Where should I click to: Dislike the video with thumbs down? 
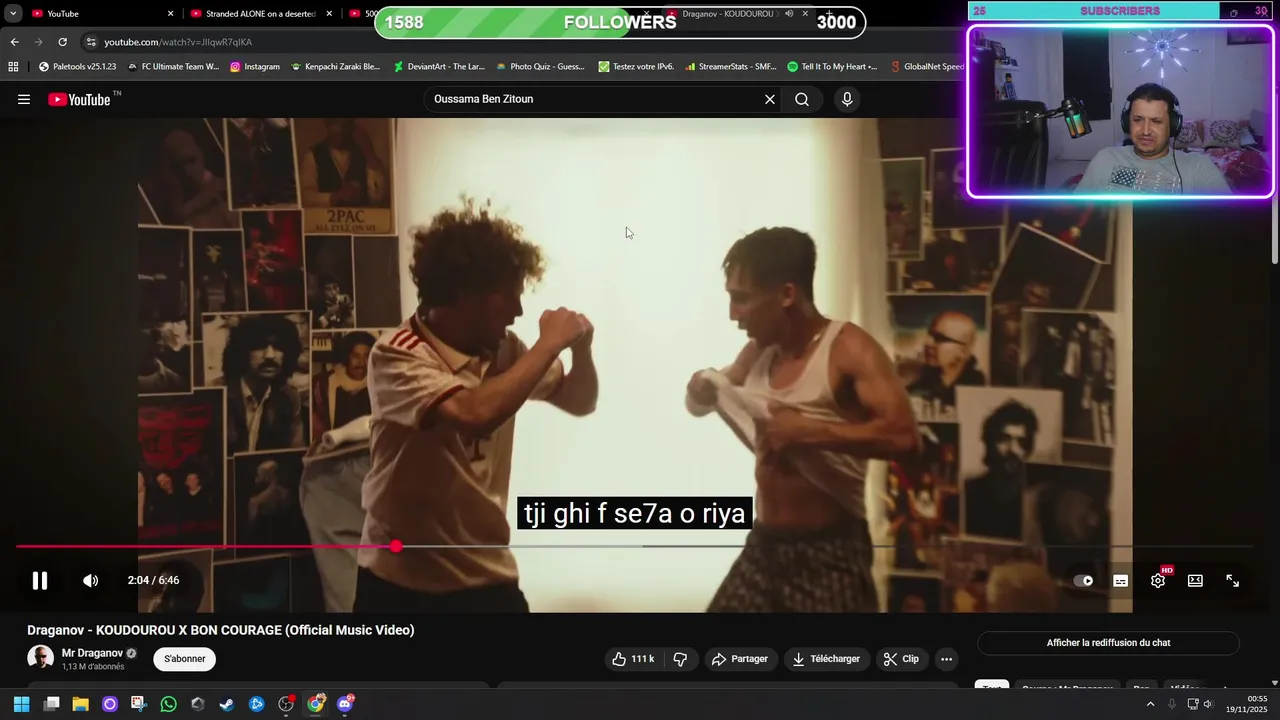[680, 659]
